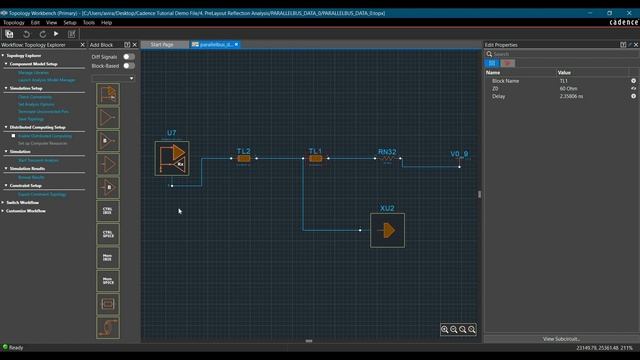Click the Export Constraint Topology link
The width and height of the screenshot is (640, 360).
42,195
